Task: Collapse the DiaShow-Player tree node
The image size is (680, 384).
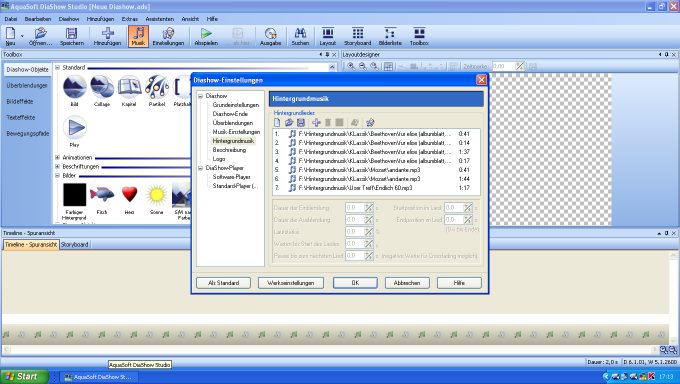Action: pos(200,168)
